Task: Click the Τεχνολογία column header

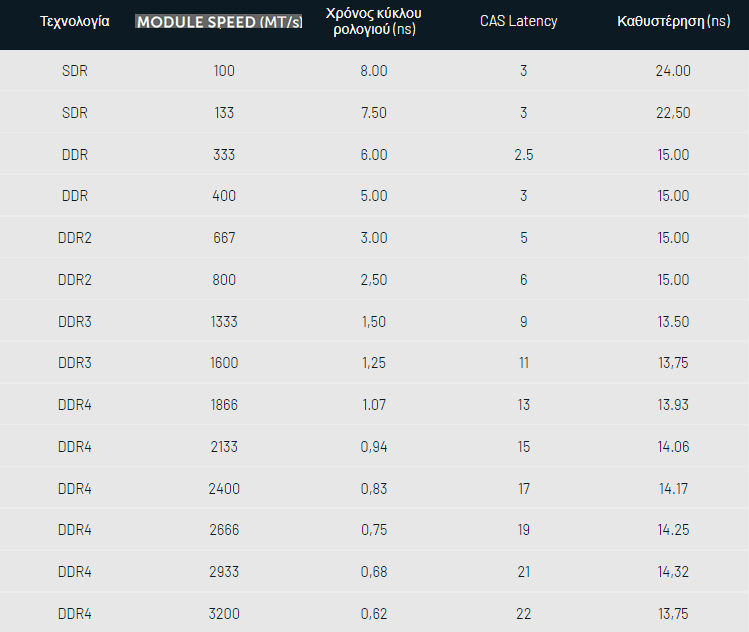Action: coord(75,21)
